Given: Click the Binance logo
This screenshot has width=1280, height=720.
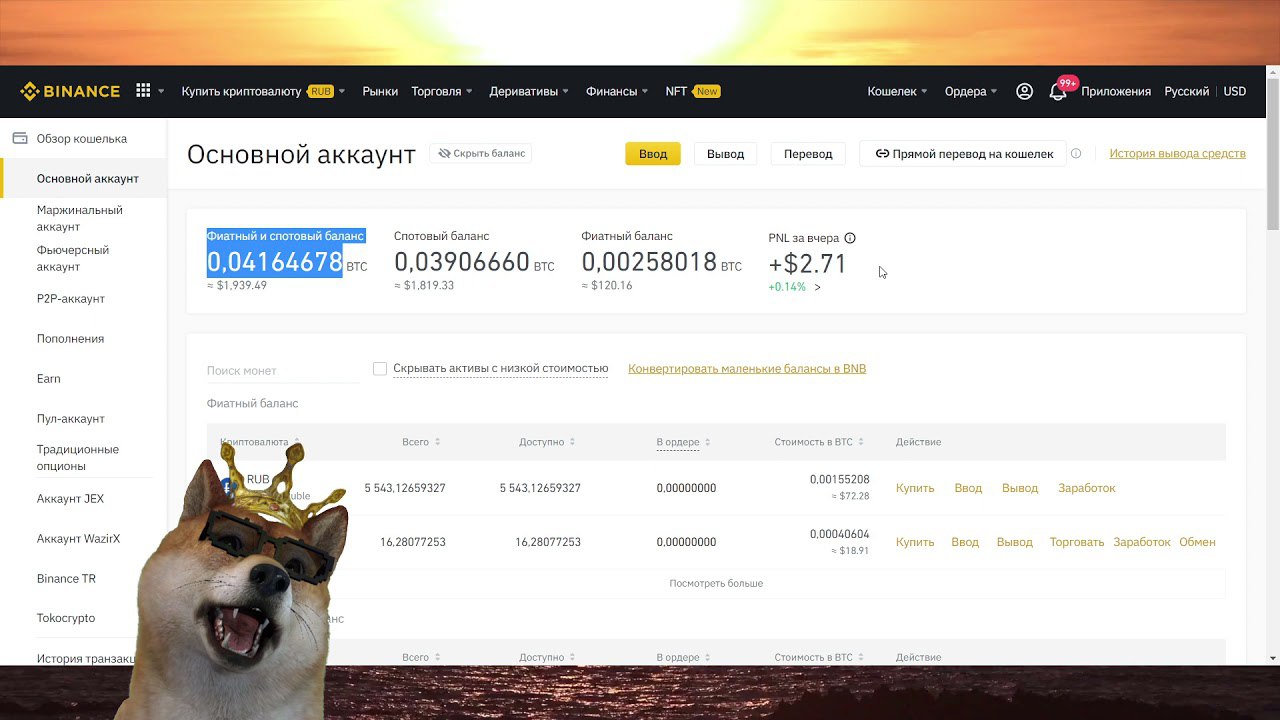Looking at the screenshot, I should [70, 91].
